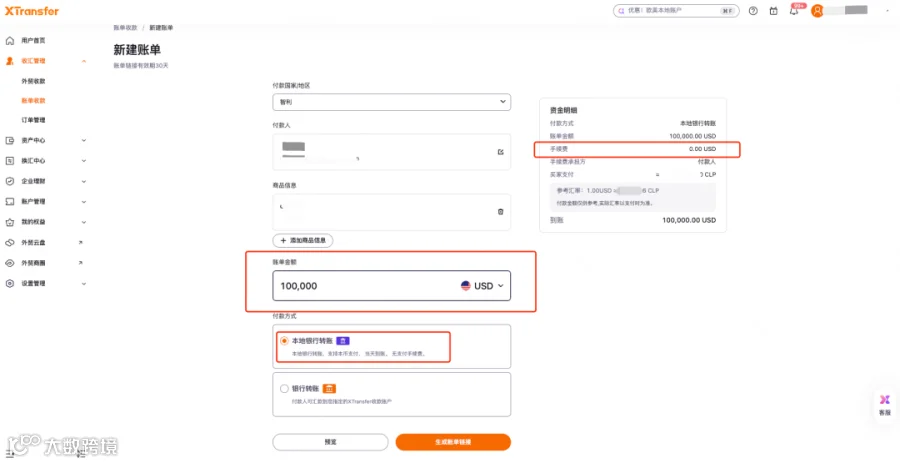
Task: Open the calendar icon in top bar
Action: 774,11
